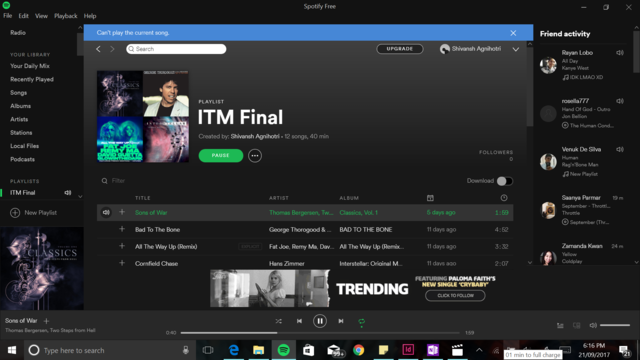The height and width of the screenshot is (360, 640).
Task: Open playlist more options ellipsis
Action: click(255, 156)
